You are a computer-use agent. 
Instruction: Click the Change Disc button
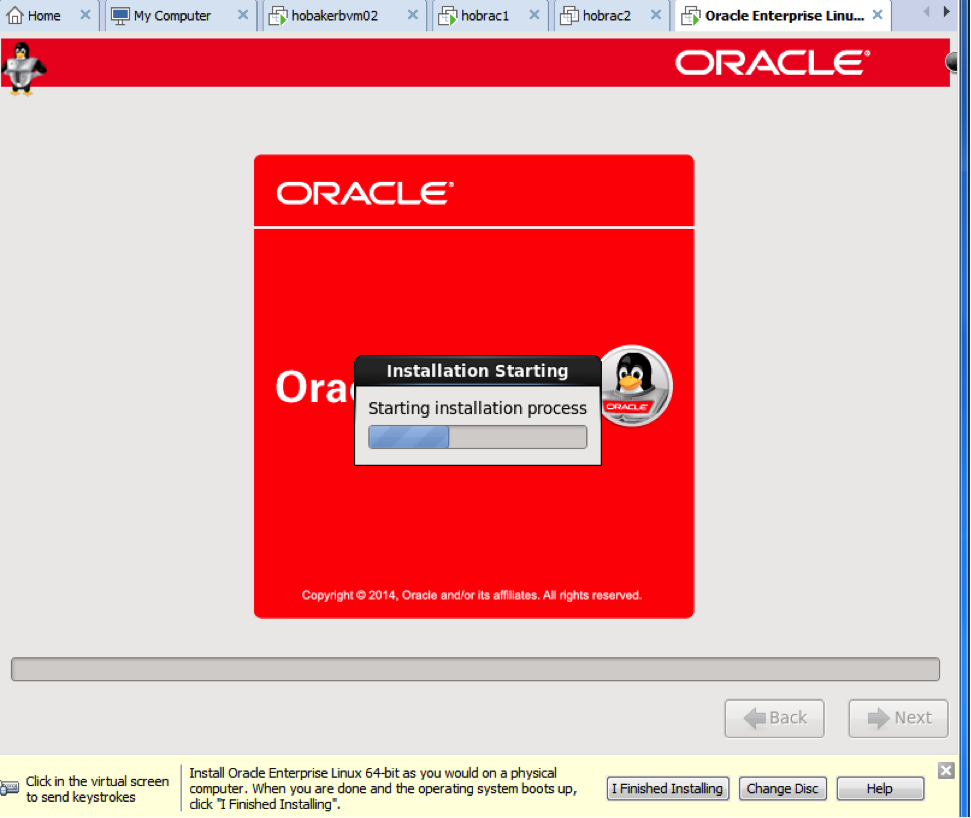[x=782, y=788]
